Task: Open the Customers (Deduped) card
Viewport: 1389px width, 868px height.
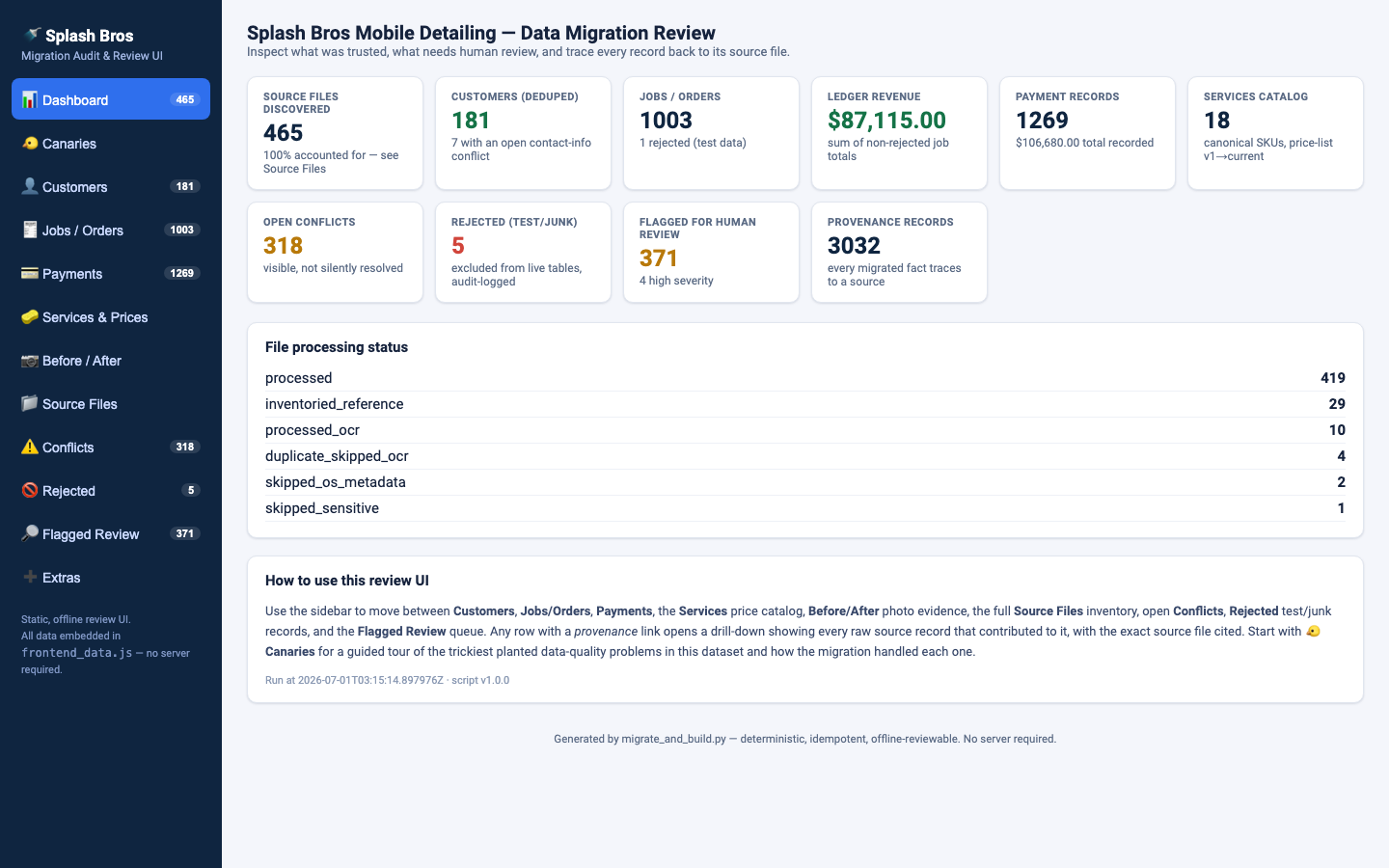Action: pos(523,133)
